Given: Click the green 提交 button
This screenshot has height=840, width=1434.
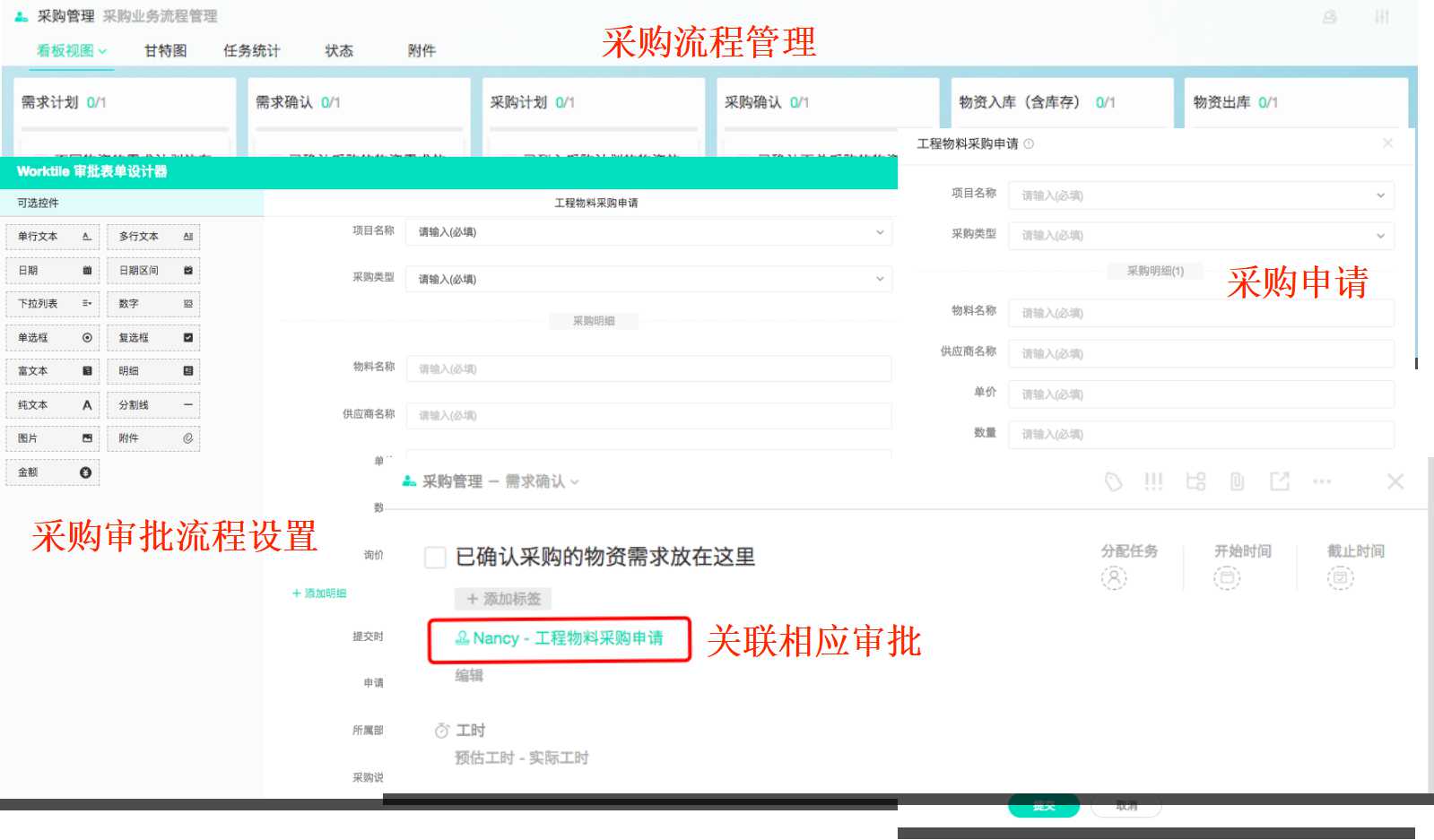Looking at the screenshot, I should [x=1044, y=806].
